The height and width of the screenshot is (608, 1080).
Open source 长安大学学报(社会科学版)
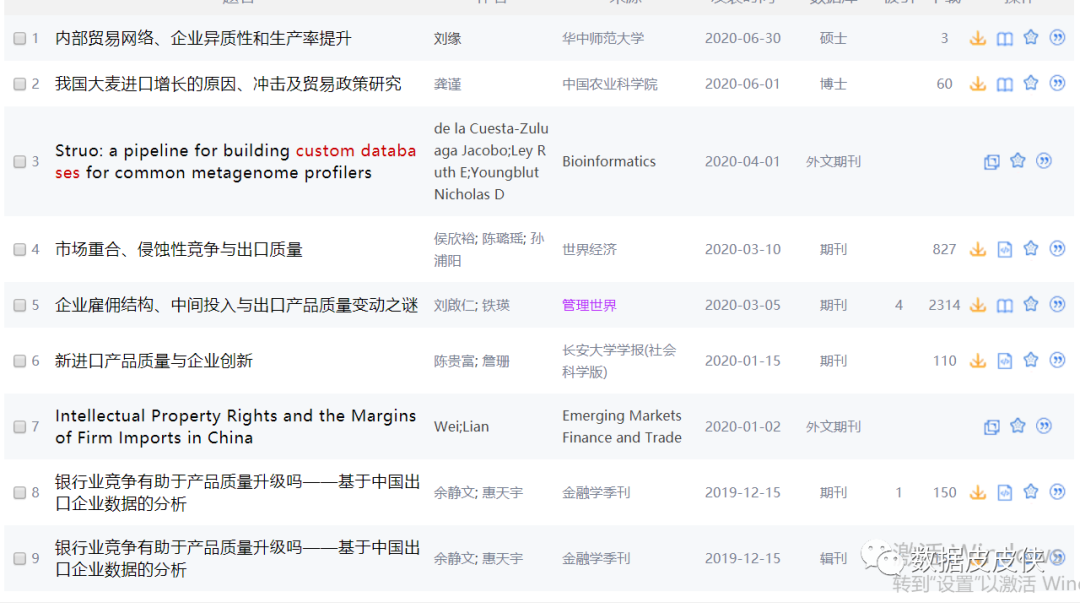pos(619,361)
